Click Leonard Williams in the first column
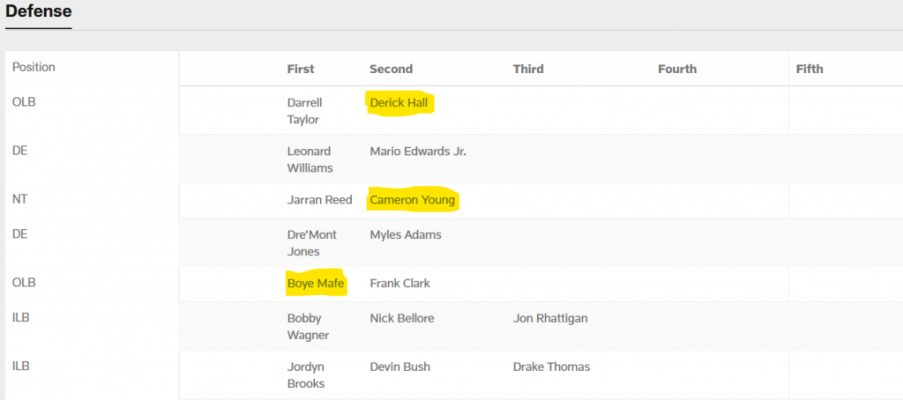Viewport: 903px width, 400px height. point(310,159)
